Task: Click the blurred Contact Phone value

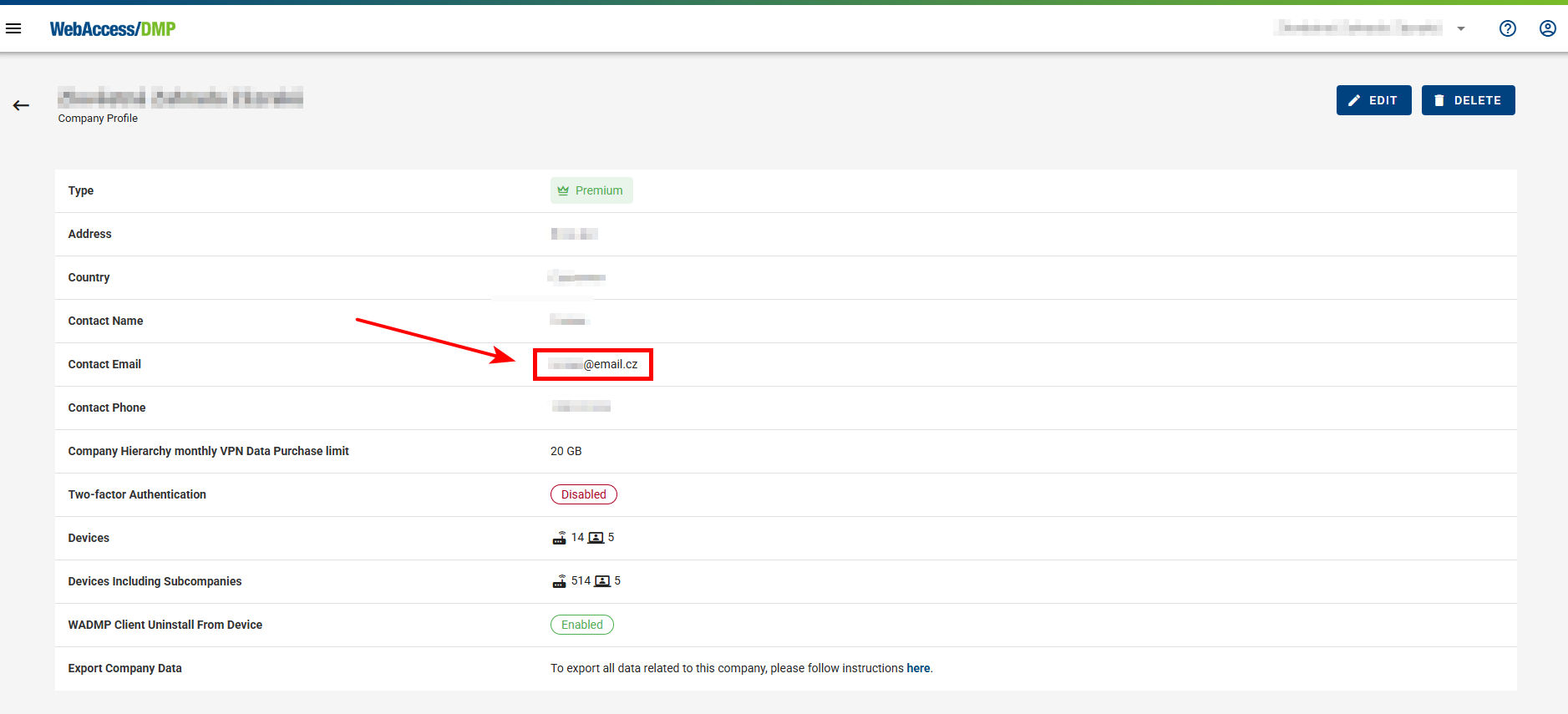Action: (x=581, y=407)
